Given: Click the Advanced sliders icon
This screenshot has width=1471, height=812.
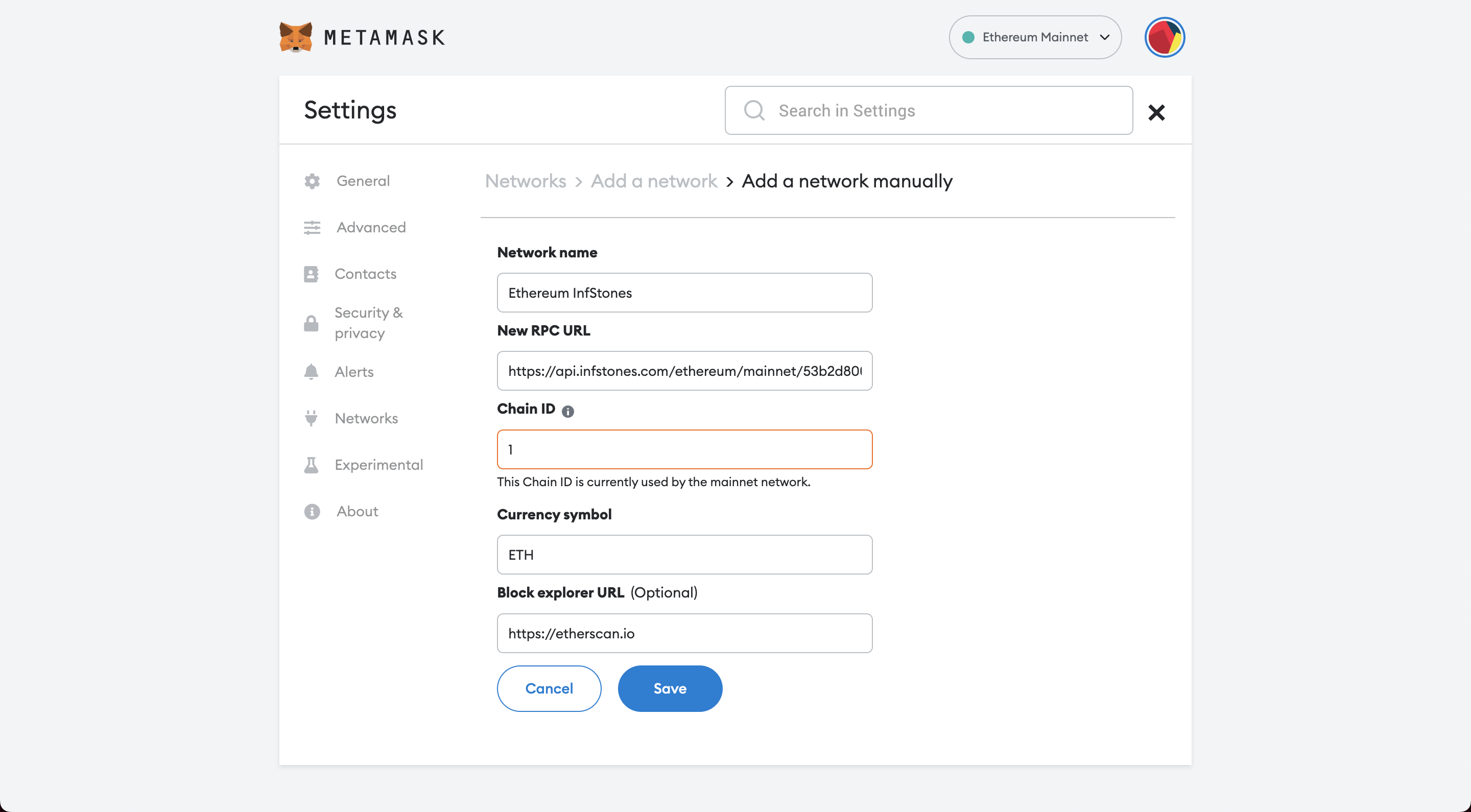Looking at the screenshot, I should pyautogui.click(x=312, y=227).
